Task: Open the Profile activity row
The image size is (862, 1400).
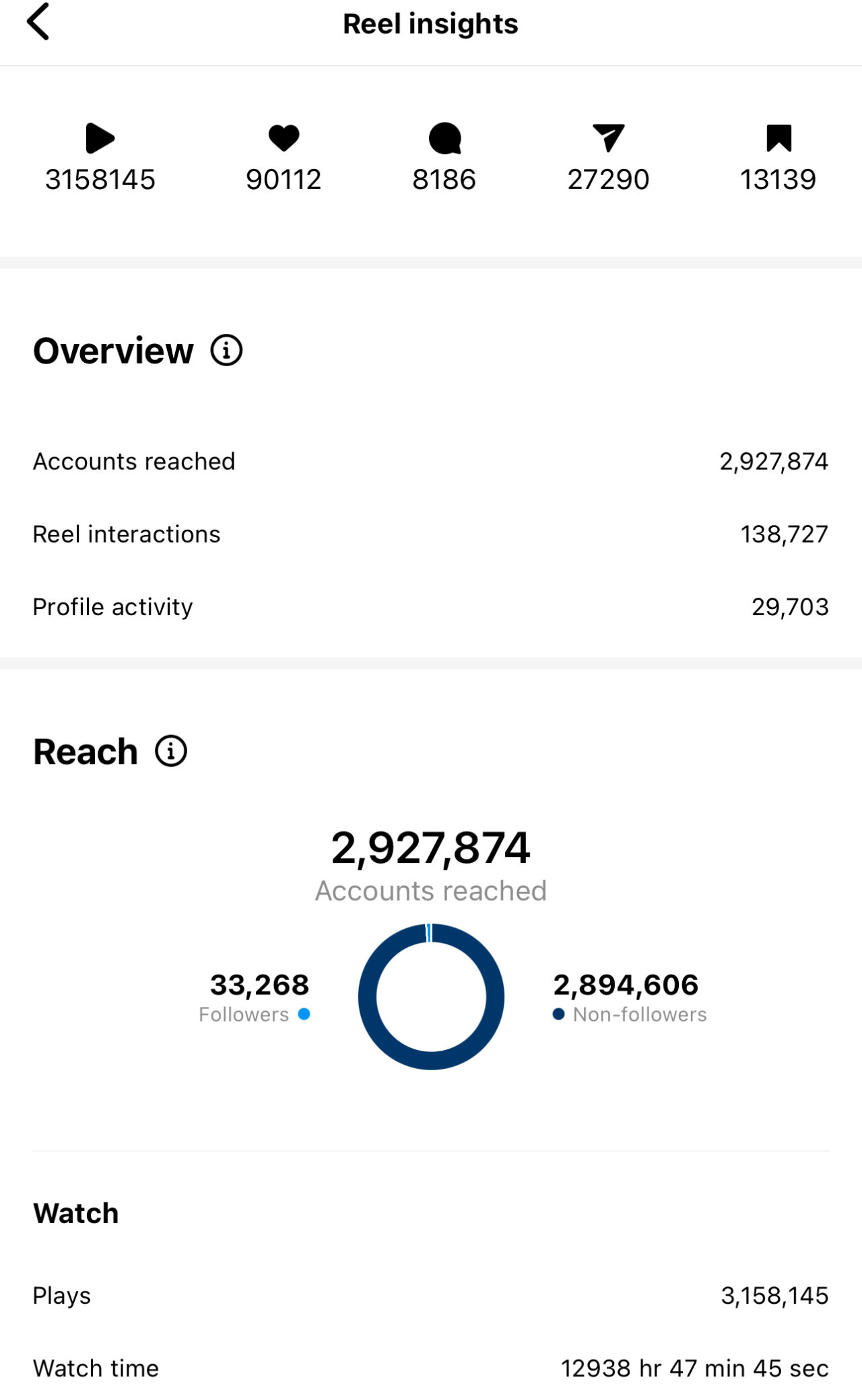Action: click(x=431, y=607)
